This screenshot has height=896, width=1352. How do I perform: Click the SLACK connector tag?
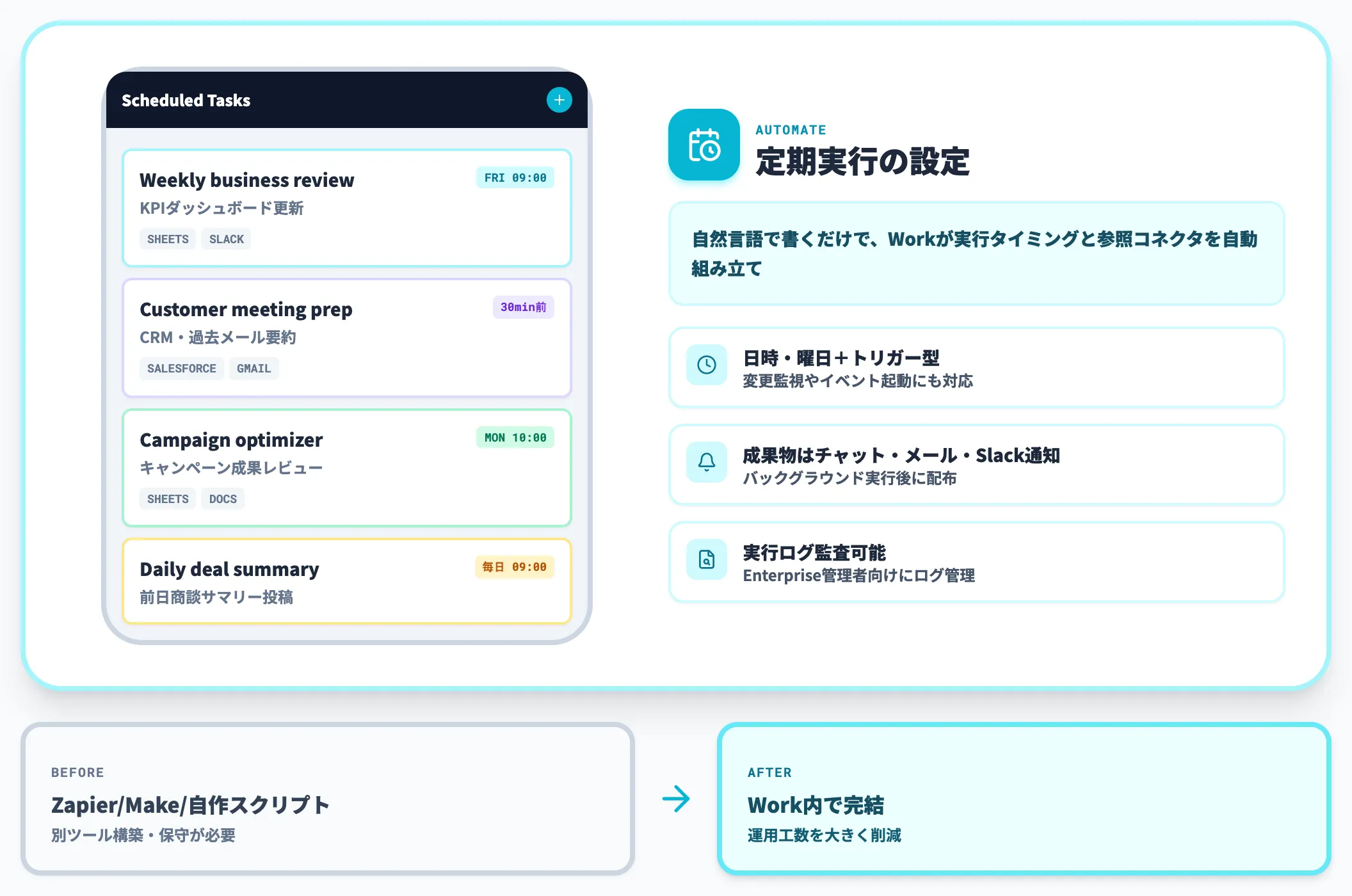coord(227,239)
